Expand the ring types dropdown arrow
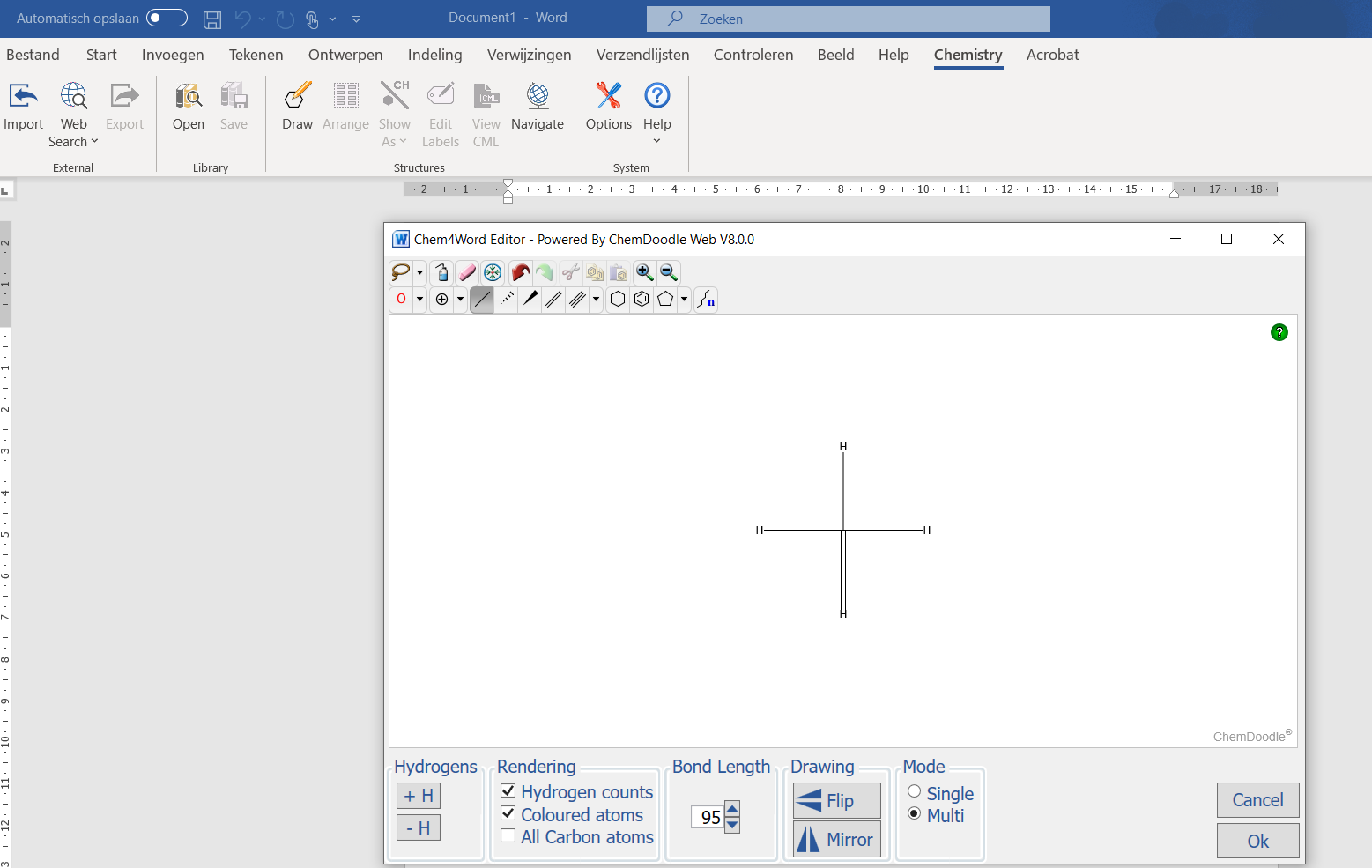 click(x=684, y=300)
